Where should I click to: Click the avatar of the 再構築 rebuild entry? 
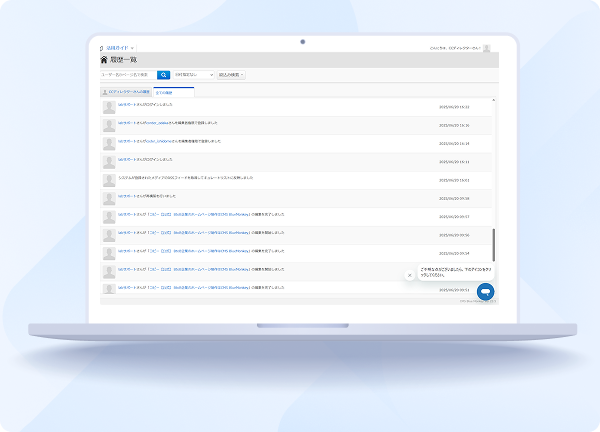coord(109,199)
